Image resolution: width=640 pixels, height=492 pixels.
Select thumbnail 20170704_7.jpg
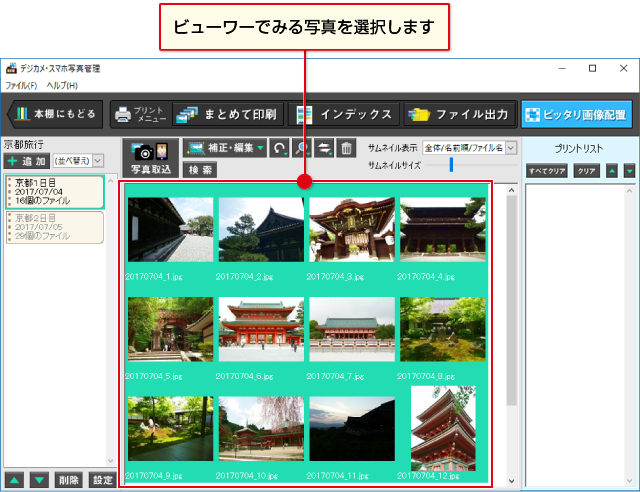(352, 329)
